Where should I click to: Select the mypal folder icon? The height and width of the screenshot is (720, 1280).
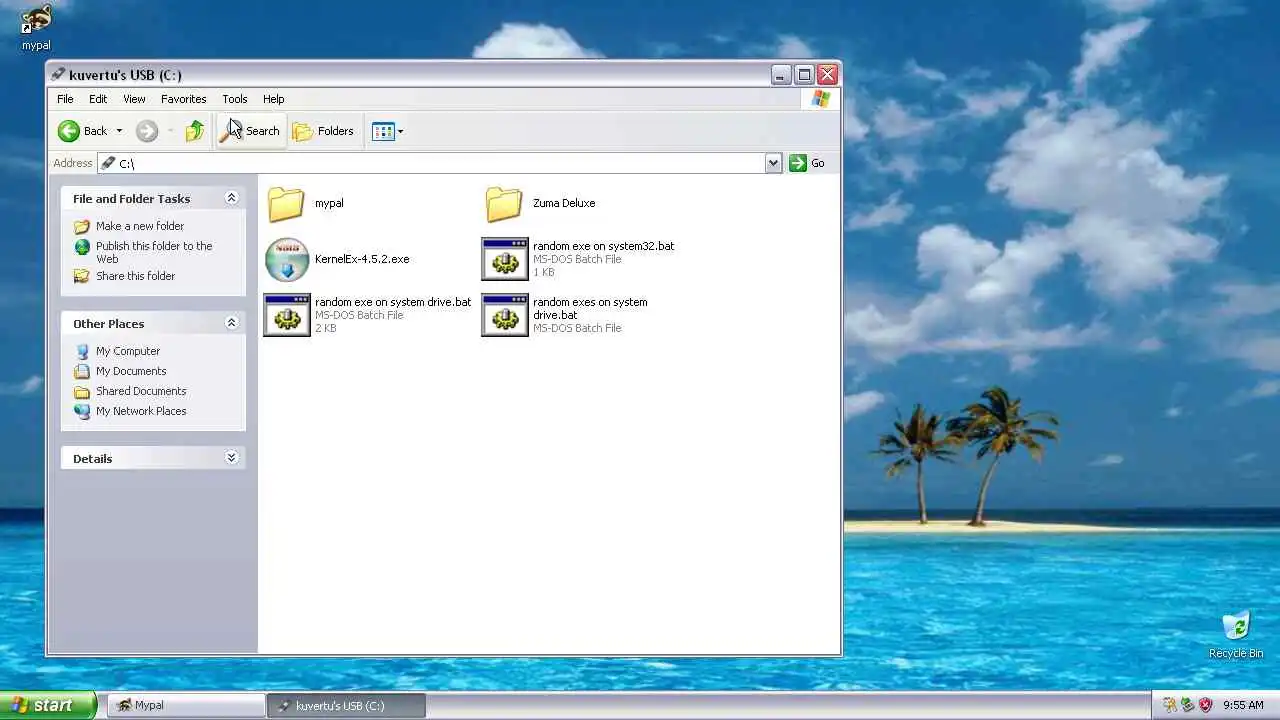point(286,203)
